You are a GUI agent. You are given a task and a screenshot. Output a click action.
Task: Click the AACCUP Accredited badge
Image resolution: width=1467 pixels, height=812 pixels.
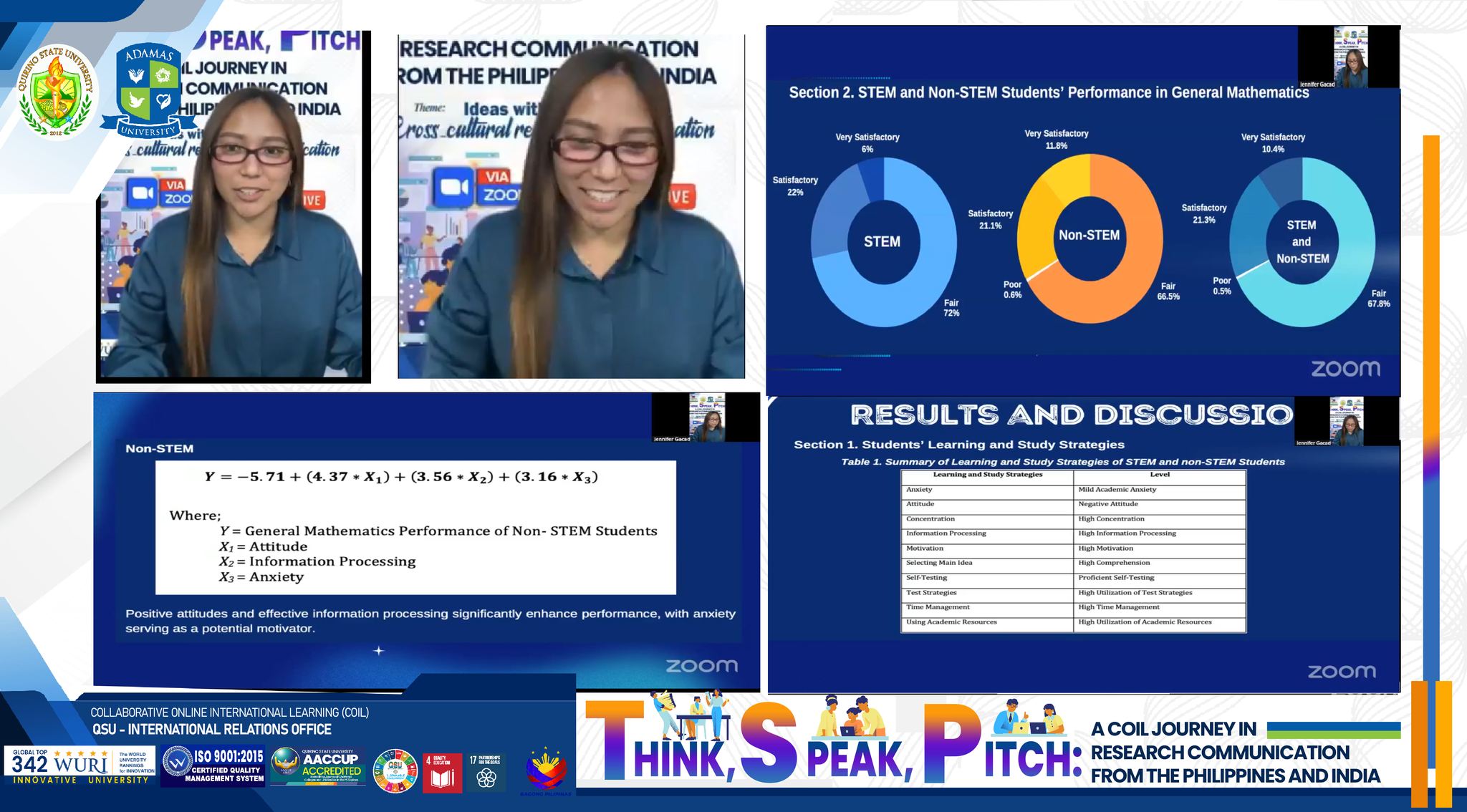pyautogui.click(x=317, y=765)
